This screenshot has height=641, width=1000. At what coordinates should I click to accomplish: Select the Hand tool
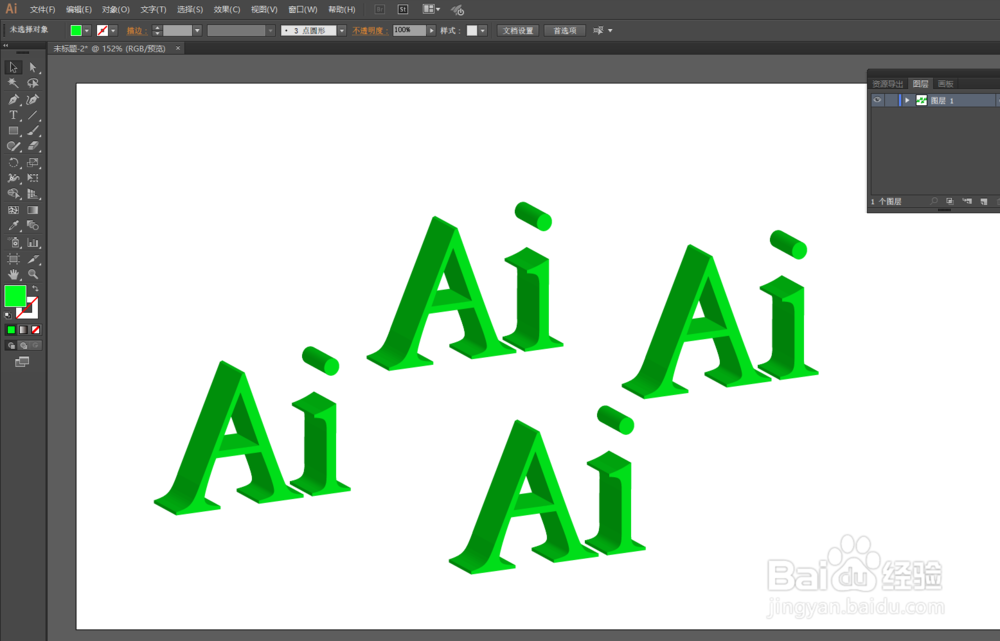(x=13, y=274)
